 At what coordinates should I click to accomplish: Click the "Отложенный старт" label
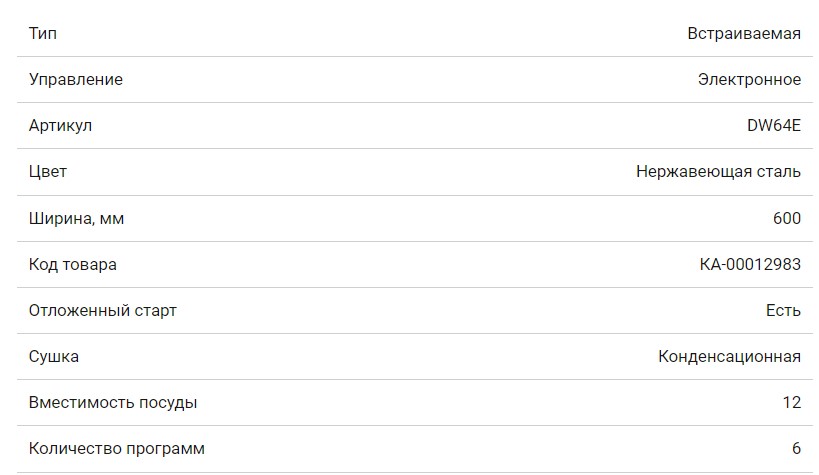(x=103, y=311)
